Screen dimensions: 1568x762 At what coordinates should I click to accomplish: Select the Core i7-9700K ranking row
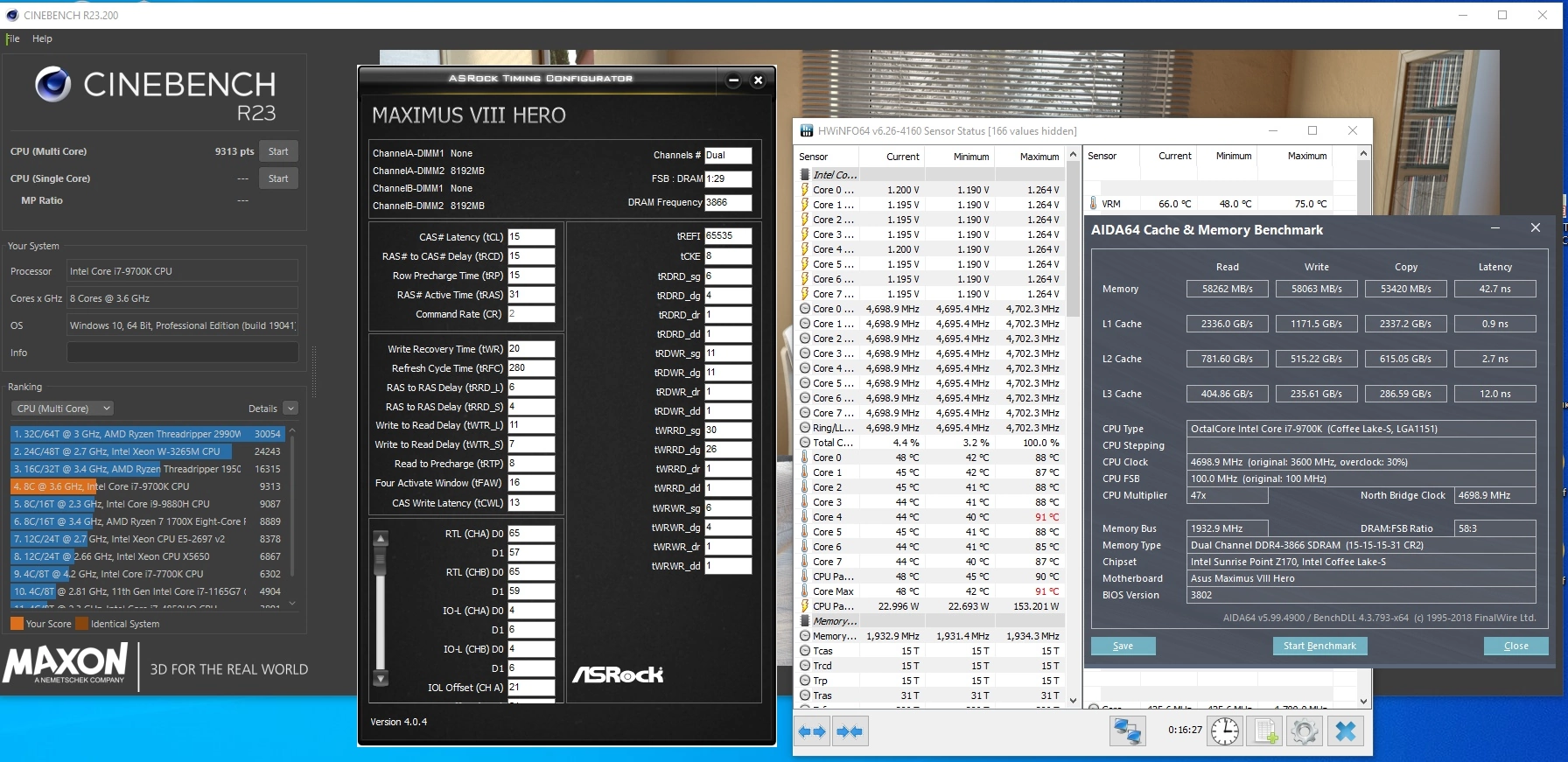point(147,486)
